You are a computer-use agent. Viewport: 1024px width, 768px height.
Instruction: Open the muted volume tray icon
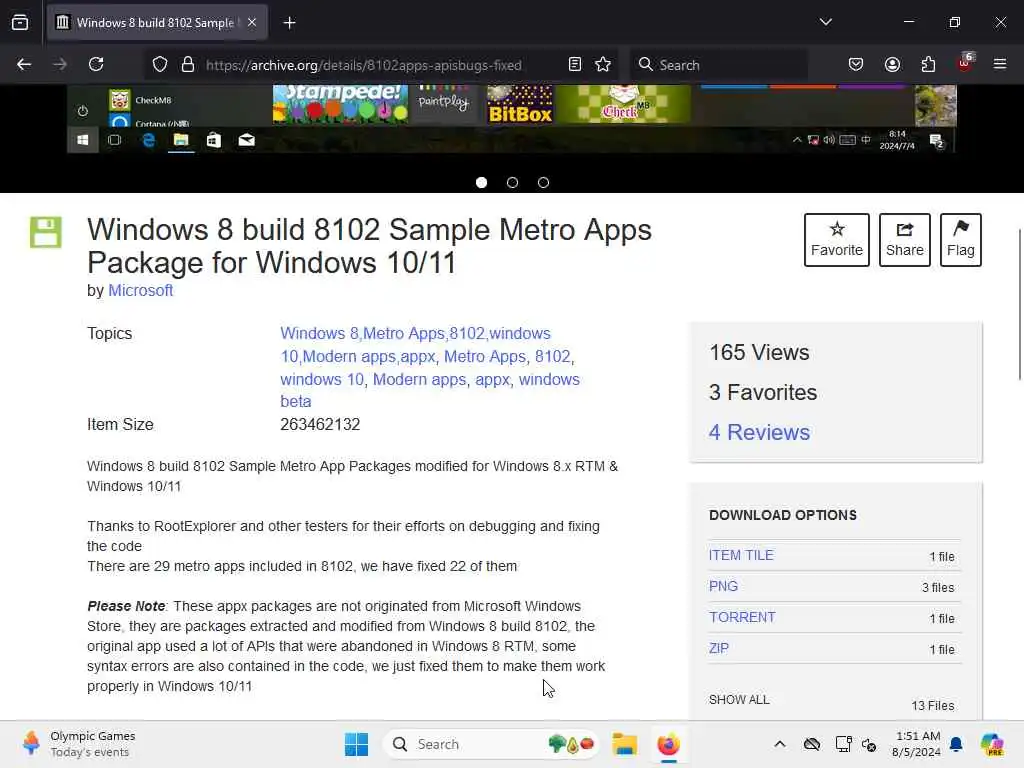869,744
